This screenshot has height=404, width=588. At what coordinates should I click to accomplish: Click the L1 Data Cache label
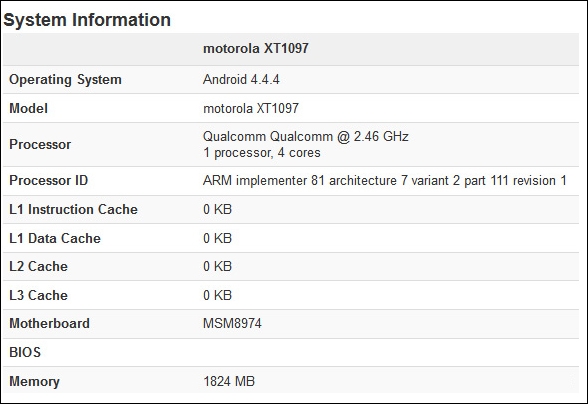pyautogui.click(x=55, y=238)
